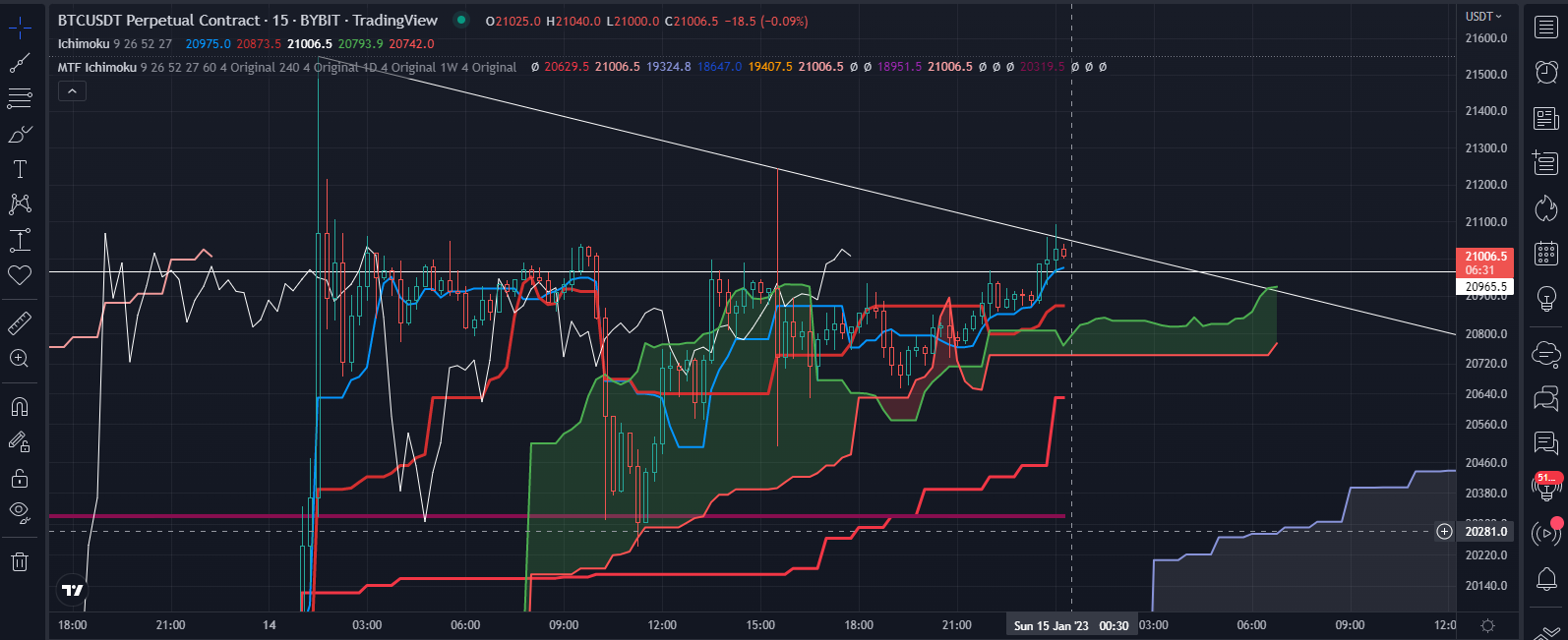Open the USDT currency dropdown
This screenshot has width=1568, height=640.
1484,17
